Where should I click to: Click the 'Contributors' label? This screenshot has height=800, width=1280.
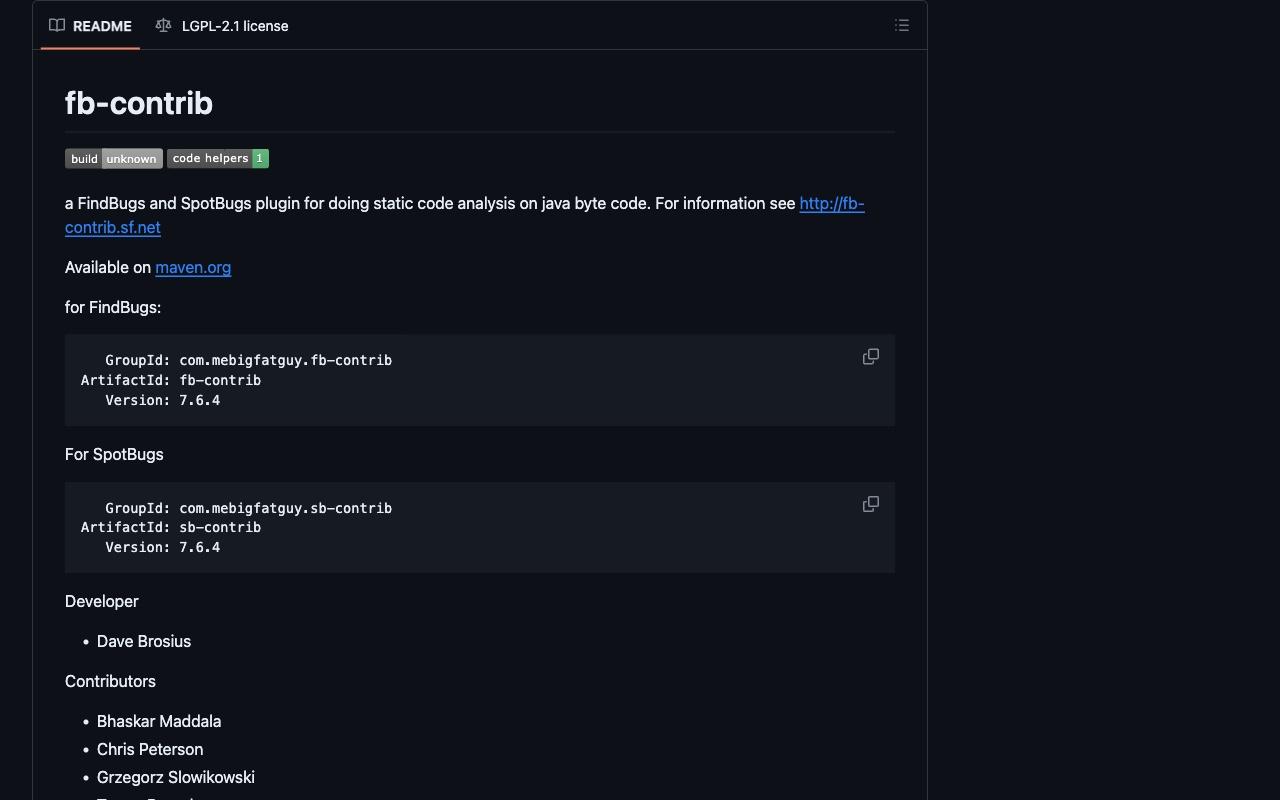click(x=110, y=681)
